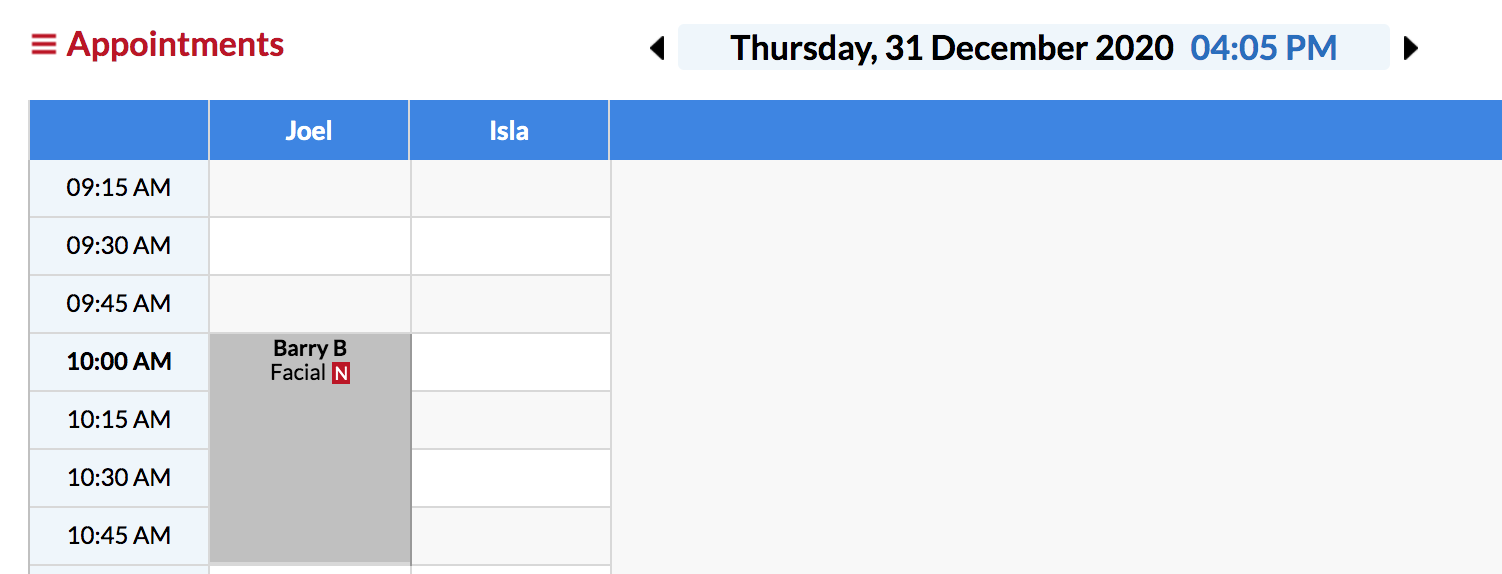Image resolution: width=1502 pixels, height=574 pixels.
Task: Select the 09:15 AM time label
Action: click(119, 188)
